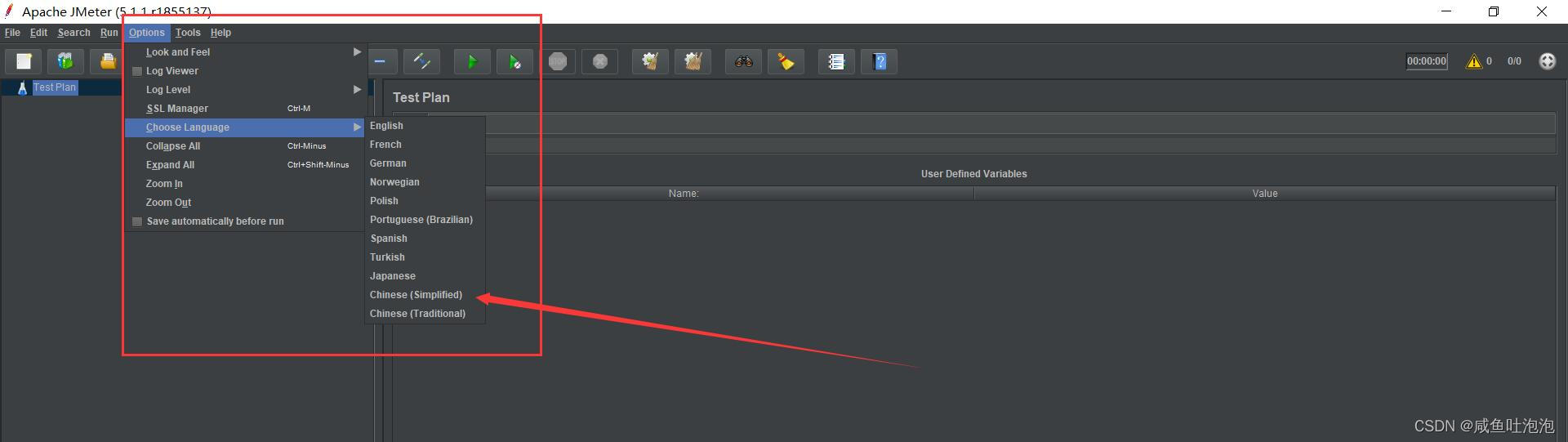Viewport: 1568px width, 442px height.
Task: Choose Chinese (Traditional) language
Action: click(x=425, y=314)
